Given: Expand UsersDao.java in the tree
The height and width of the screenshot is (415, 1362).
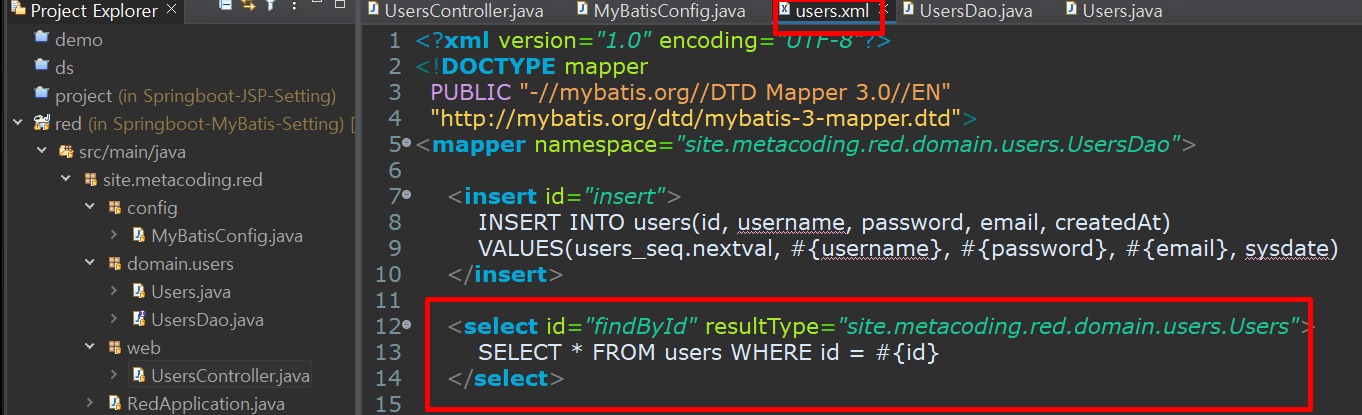Looking at the screenshot, I should (114, 320).
